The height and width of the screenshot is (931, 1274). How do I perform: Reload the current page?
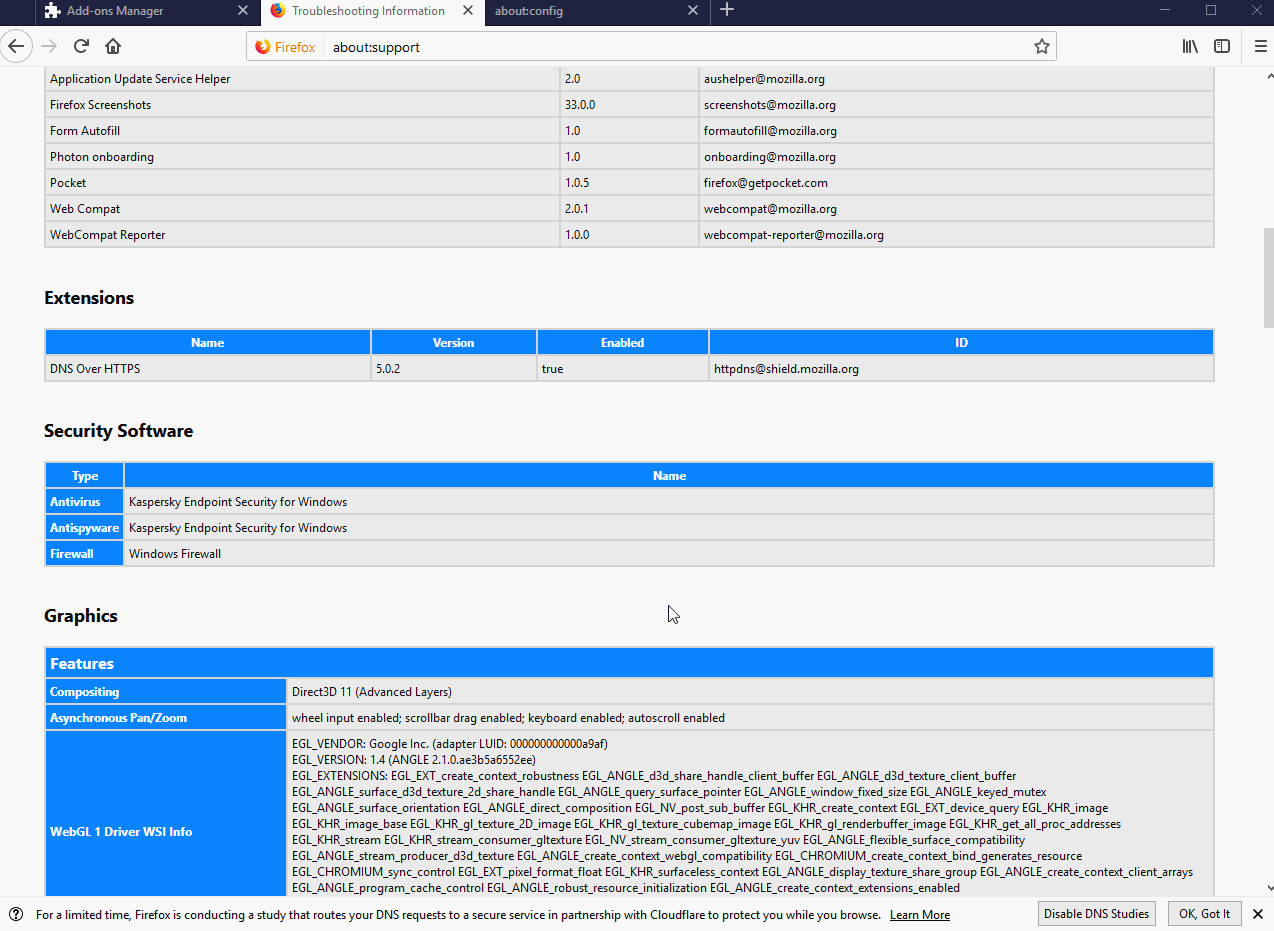click(82, 46)
